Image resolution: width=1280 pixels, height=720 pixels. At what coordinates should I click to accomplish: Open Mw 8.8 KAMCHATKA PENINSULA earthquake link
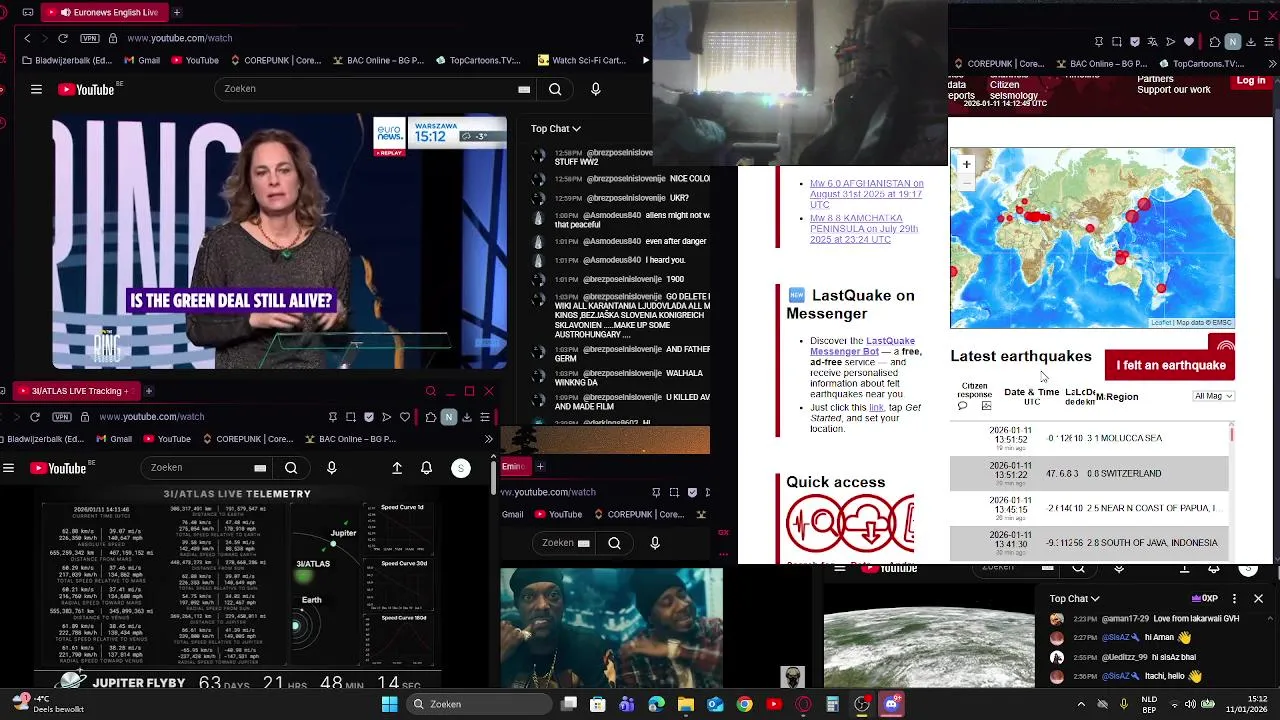click(x=864, y=229)
